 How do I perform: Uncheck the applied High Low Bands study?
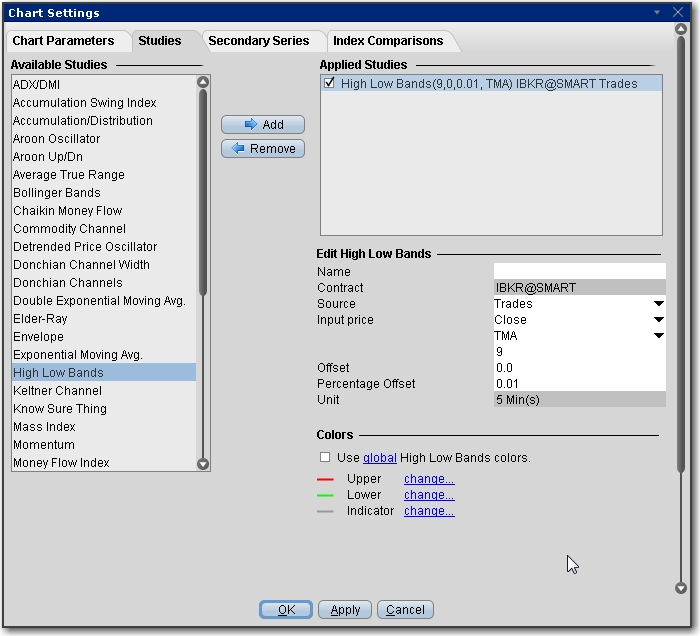pos(330,84)
